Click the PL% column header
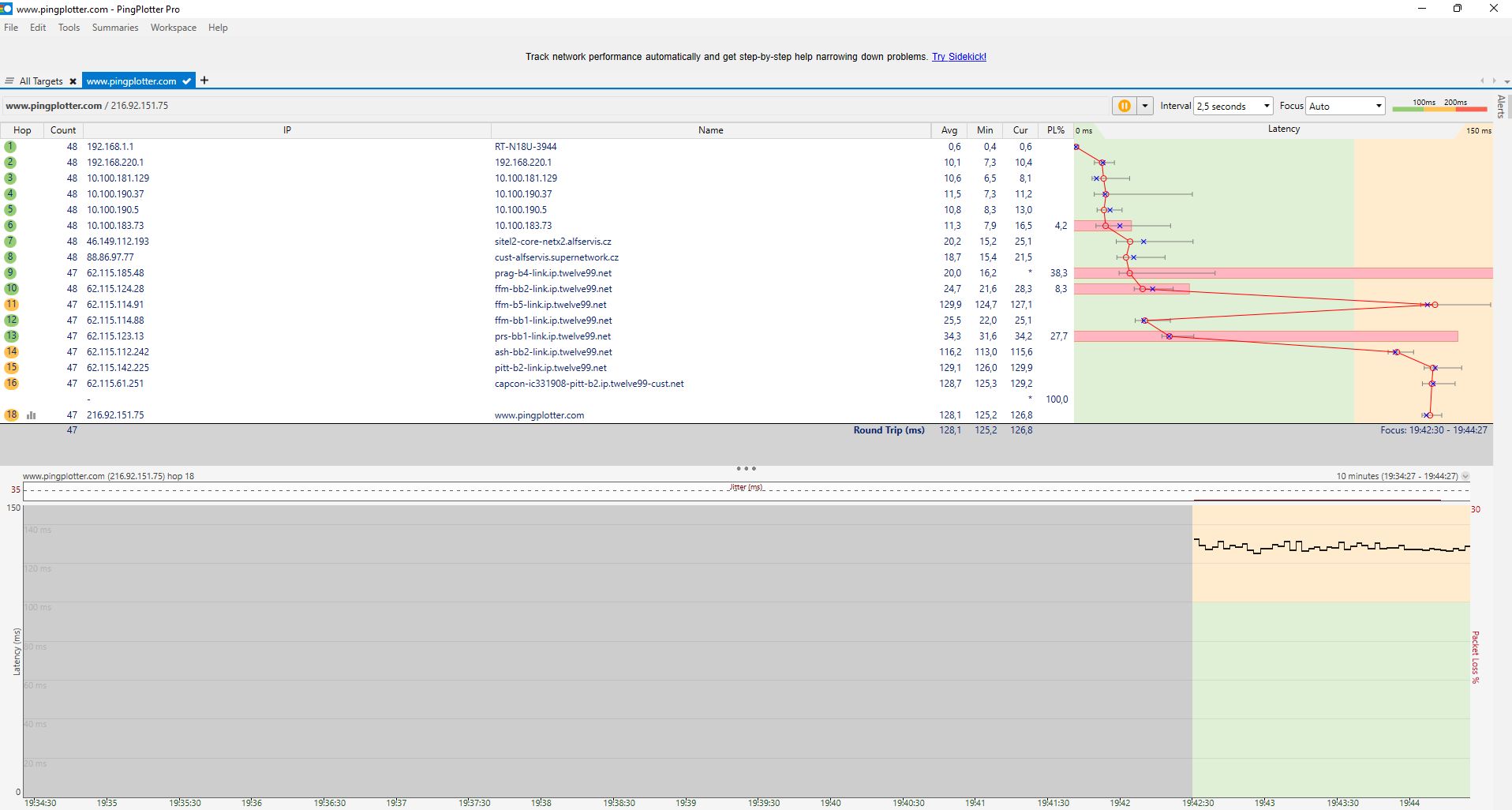Screen dimensions: 1512x810 [x=1056, y=130]
